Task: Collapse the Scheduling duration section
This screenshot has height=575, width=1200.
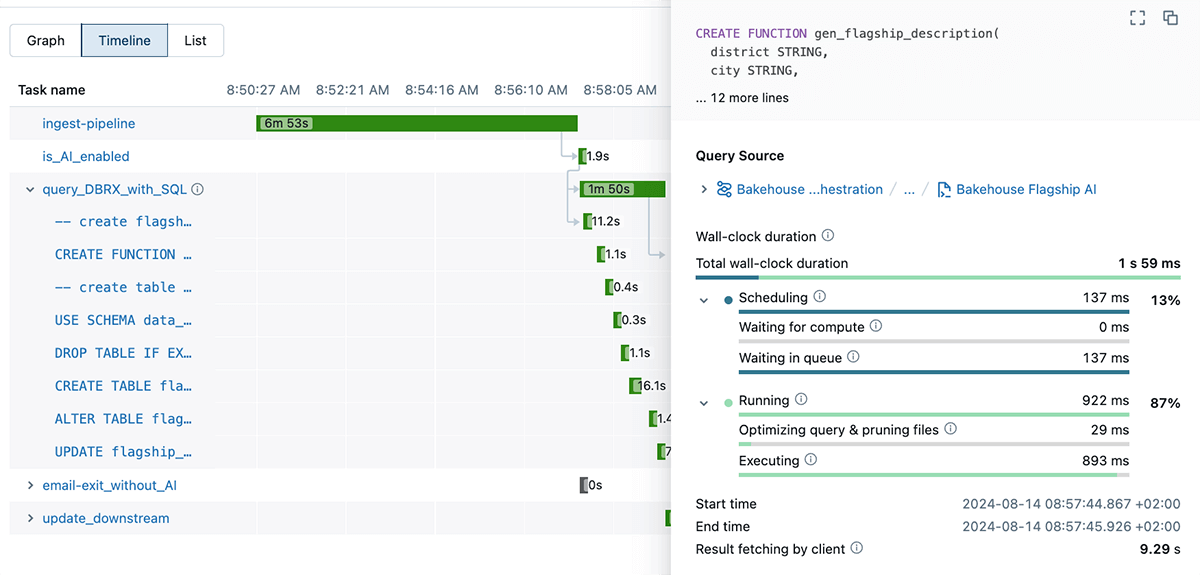Action: coord(704,300)
